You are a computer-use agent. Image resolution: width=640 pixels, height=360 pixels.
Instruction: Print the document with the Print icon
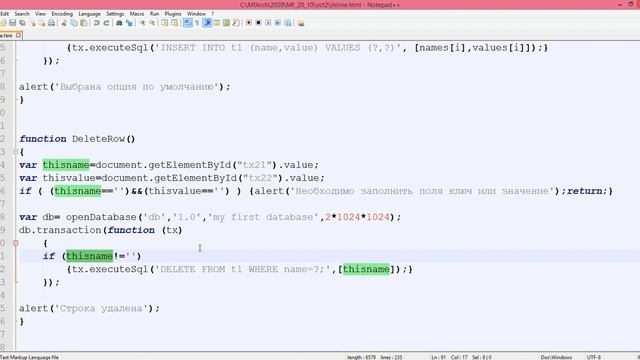coord(51,23)
